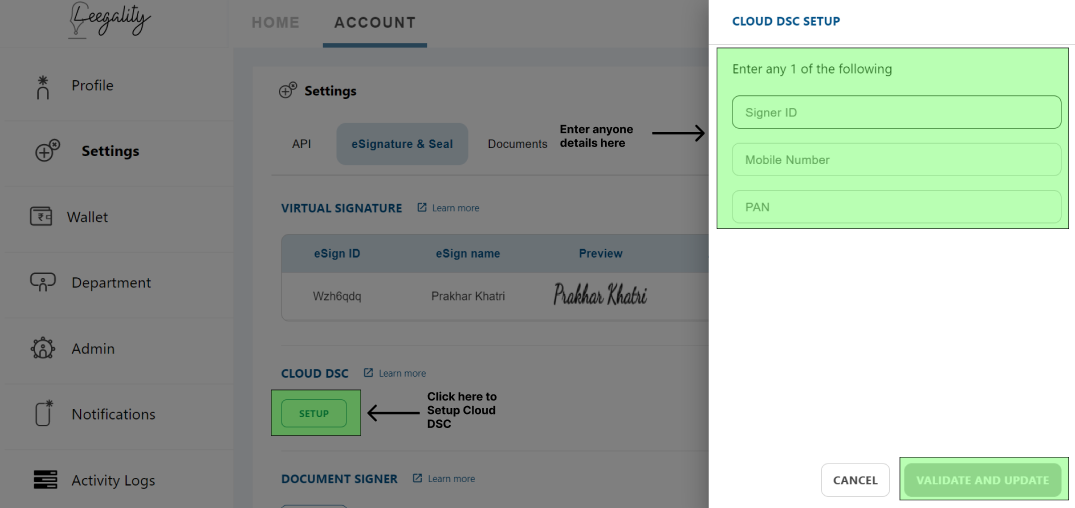
Task: Select the eSignature & Seal tab
Action: click(x=402, y=144)
